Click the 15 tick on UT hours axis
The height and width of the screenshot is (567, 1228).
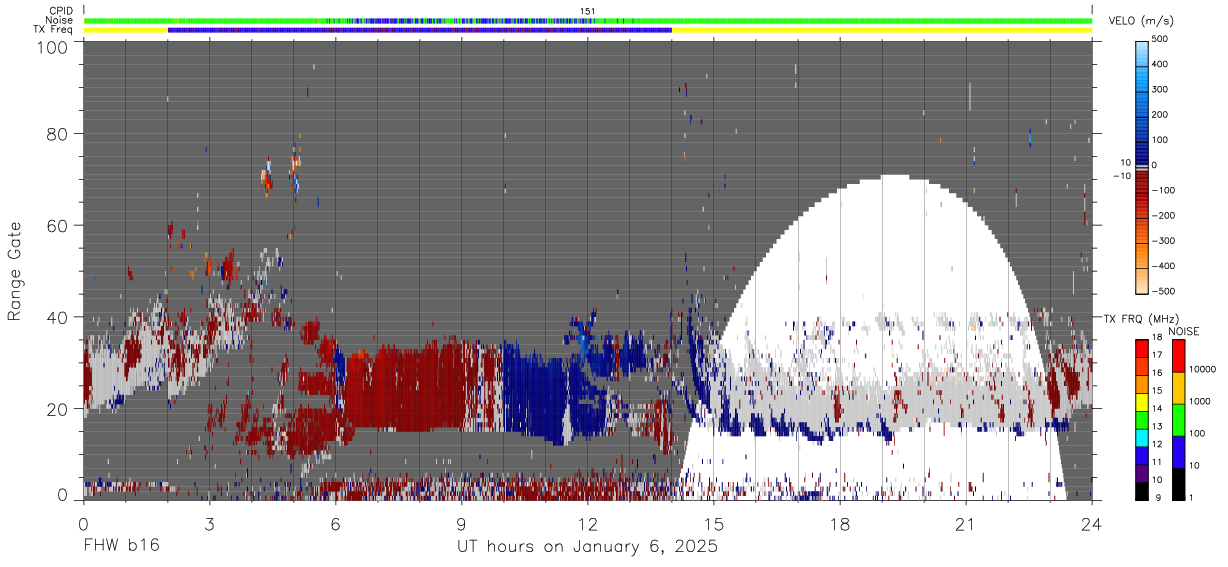(714, 524)
